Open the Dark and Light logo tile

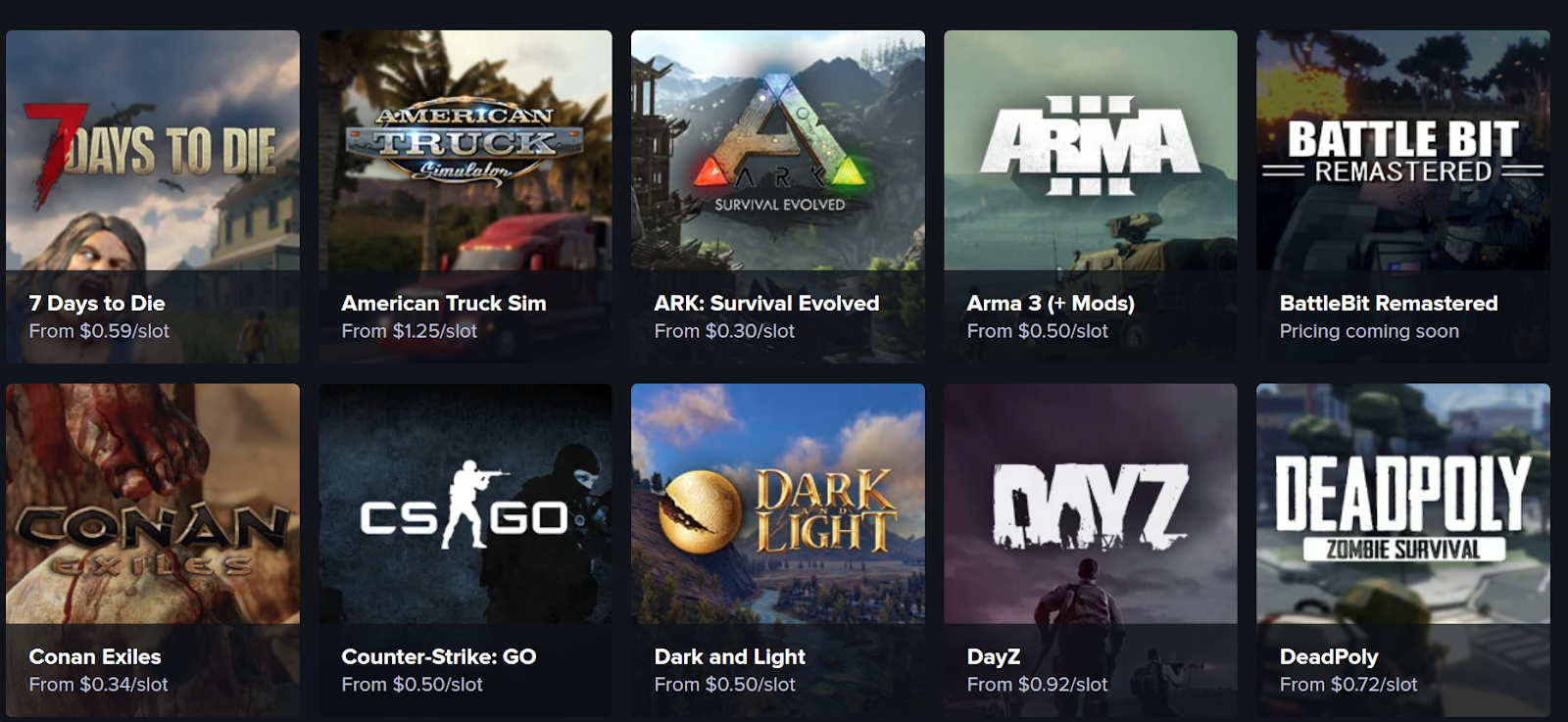778,504
